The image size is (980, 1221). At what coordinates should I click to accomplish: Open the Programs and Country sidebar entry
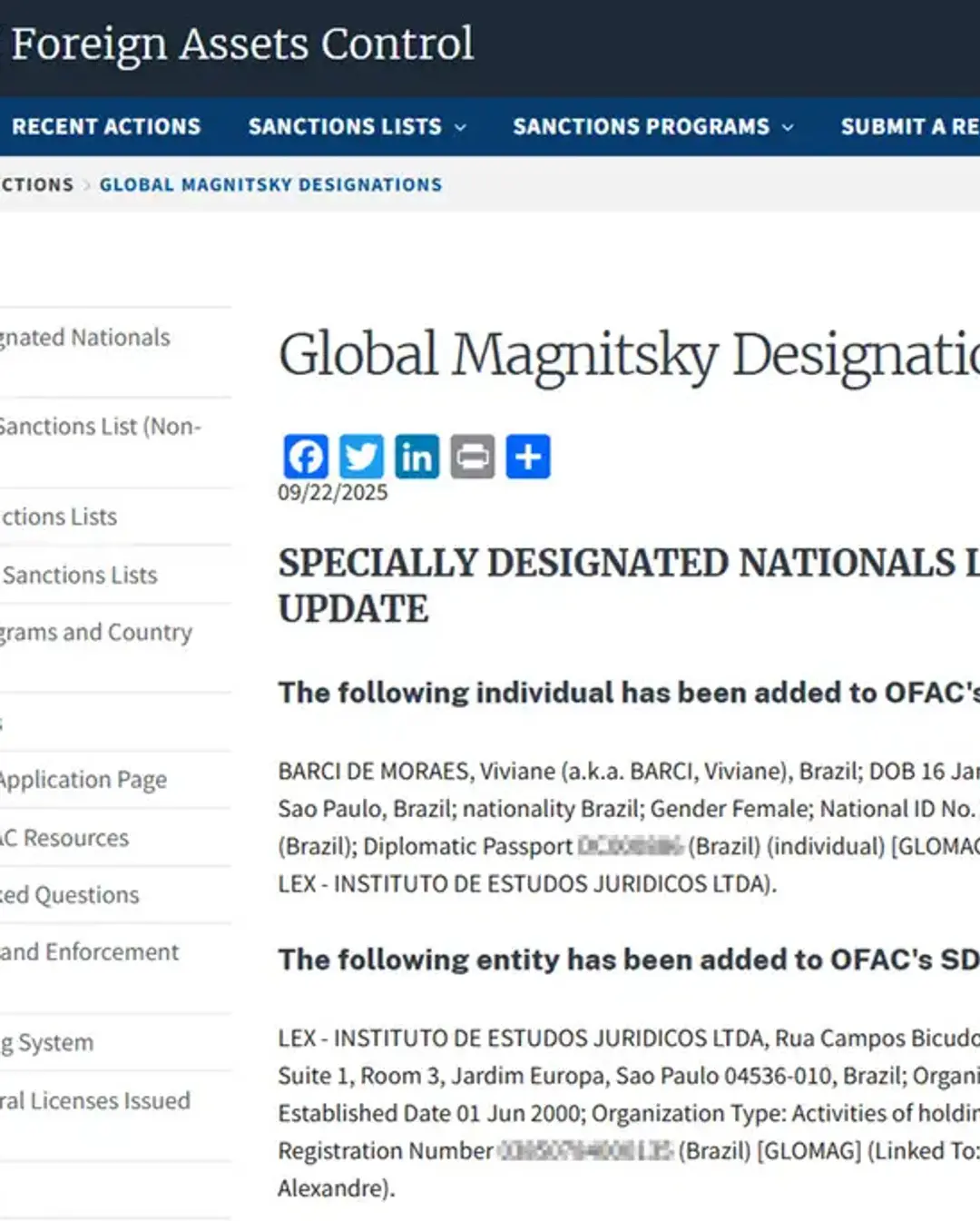coord(95,632)
